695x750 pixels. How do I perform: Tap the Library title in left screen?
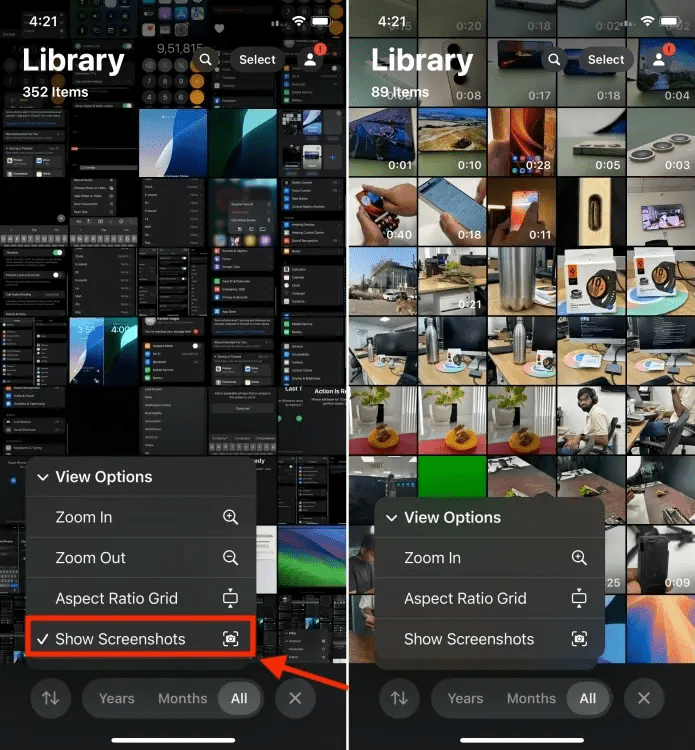73,60
